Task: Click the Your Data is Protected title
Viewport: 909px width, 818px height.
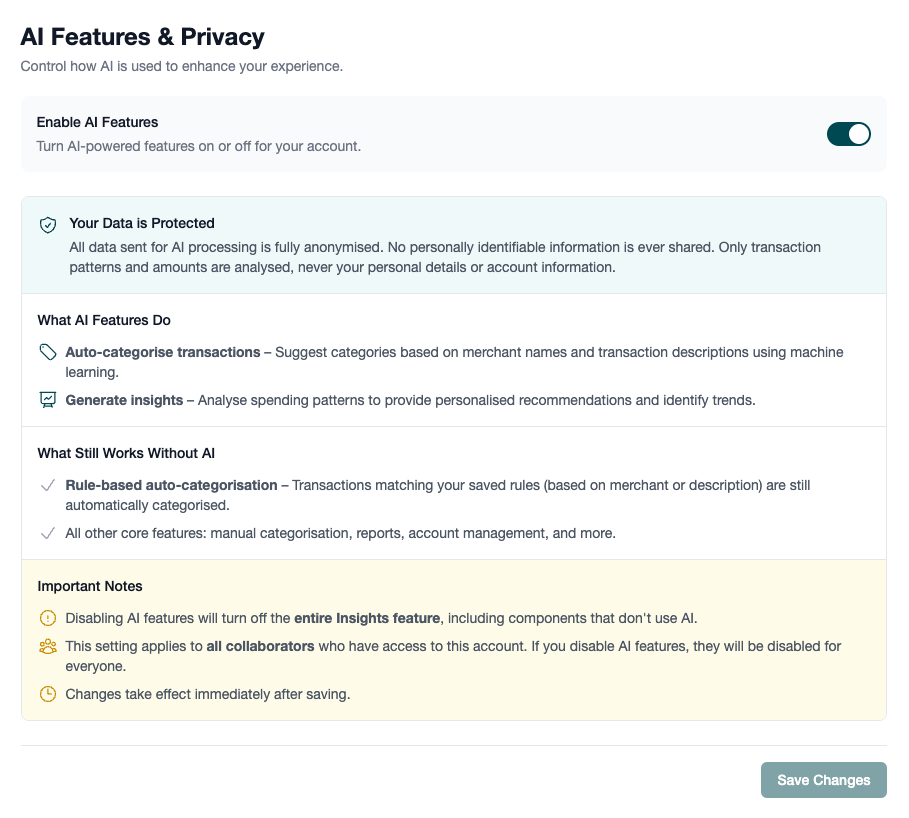Action: click(x=142, y=223)
